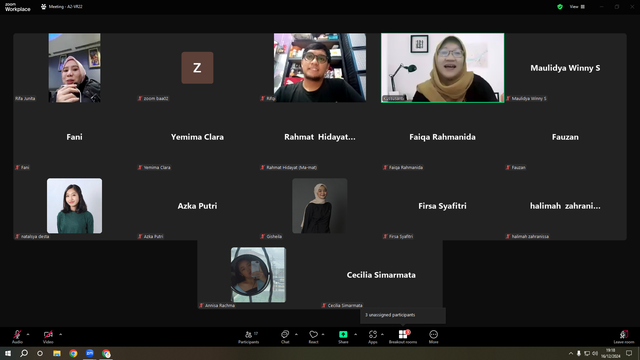Viewport: 640px width, 360px height.
Task: Expand the Video options arrow
Action: coord(60,334)
